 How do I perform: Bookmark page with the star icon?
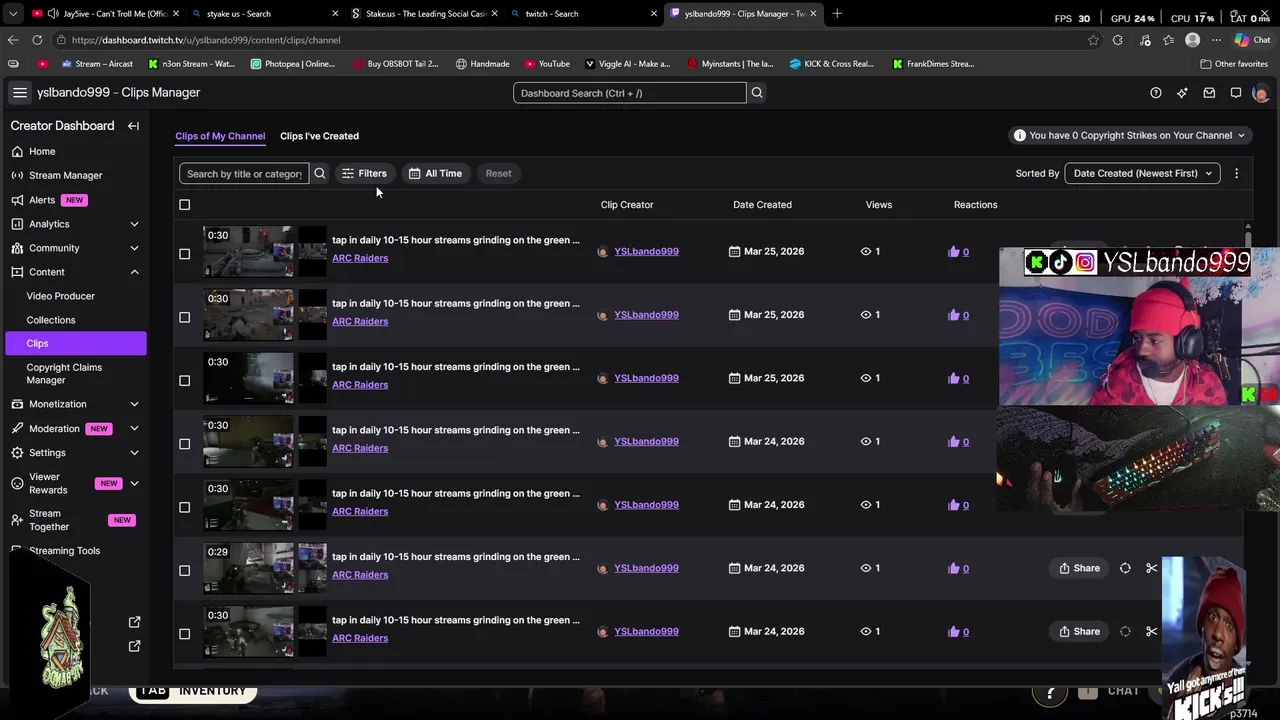point(1093,40)
